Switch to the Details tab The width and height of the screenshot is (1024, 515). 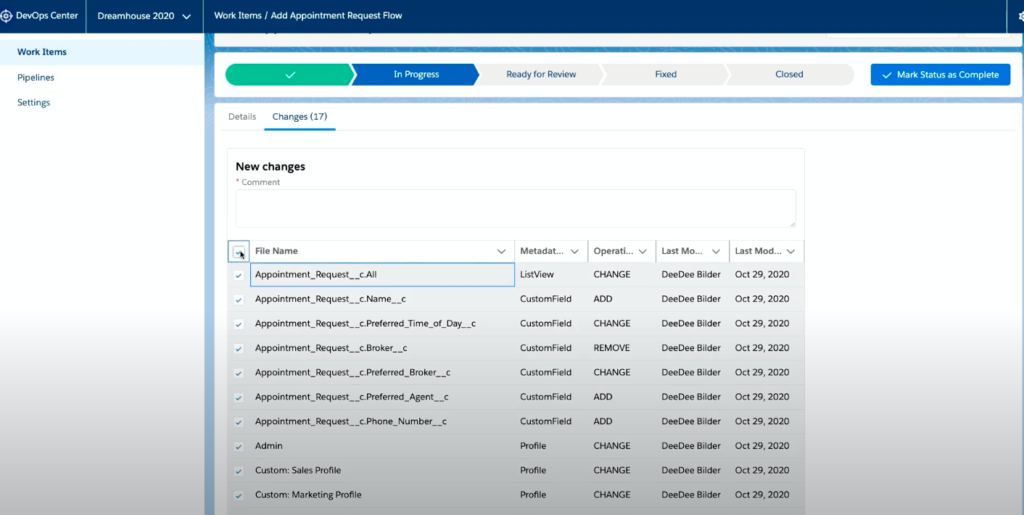click(242, 117)
